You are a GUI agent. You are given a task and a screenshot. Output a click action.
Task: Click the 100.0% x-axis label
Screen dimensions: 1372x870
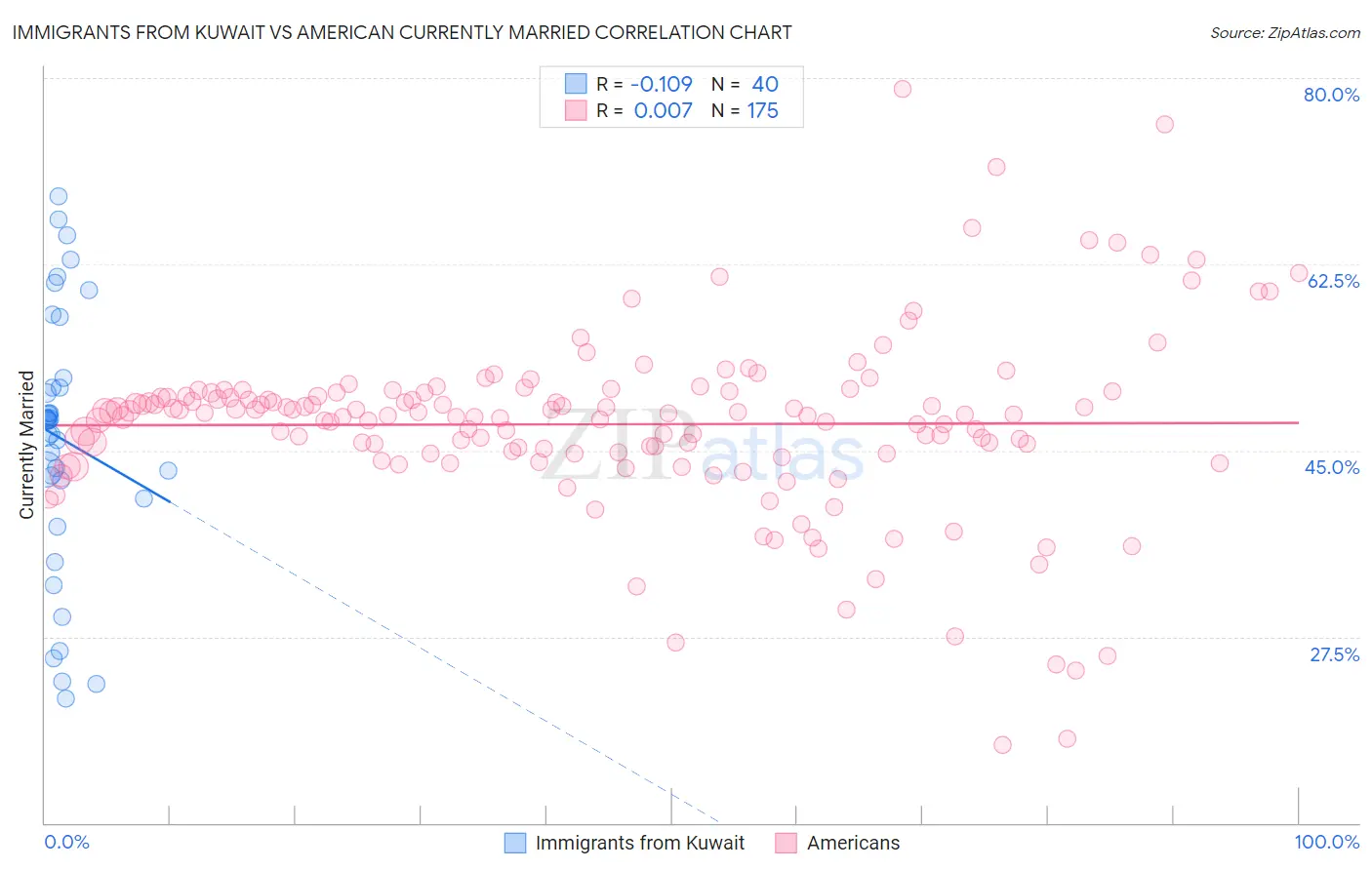[1327, 842]
